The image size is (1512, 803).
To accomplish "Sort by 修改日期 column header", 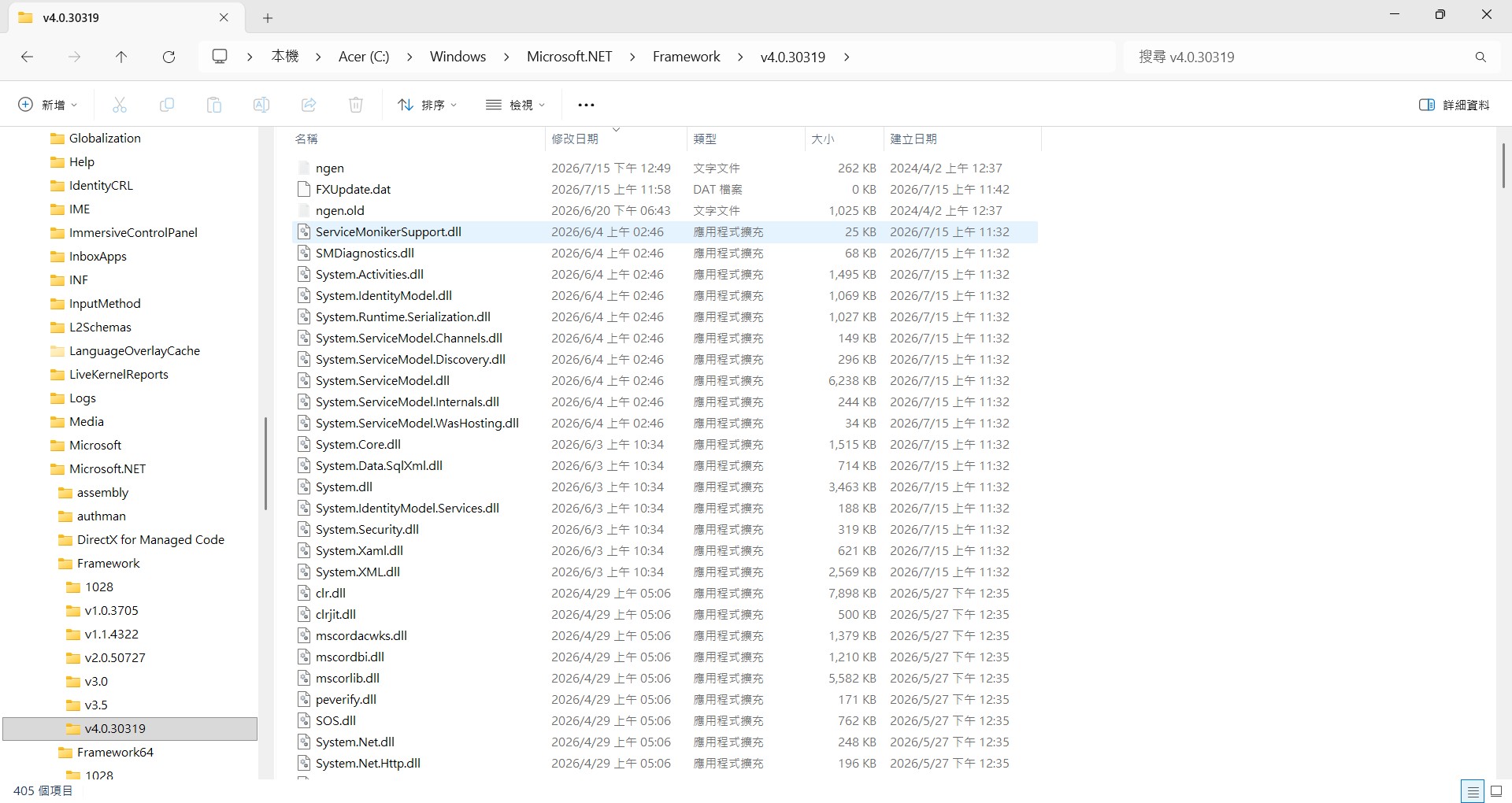I will [x=615, y=139].
